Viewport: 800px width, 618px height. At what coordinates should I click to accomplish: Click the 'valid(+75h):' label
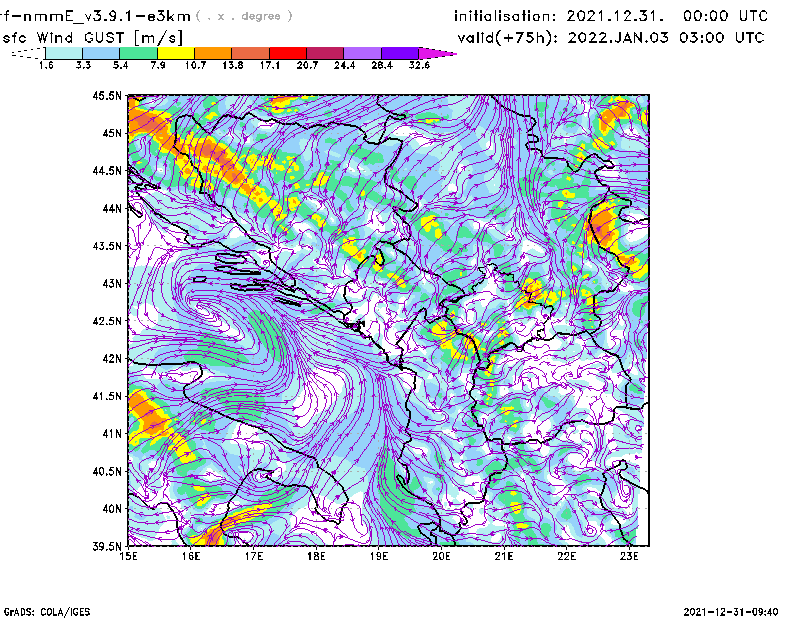coord(507,38)
